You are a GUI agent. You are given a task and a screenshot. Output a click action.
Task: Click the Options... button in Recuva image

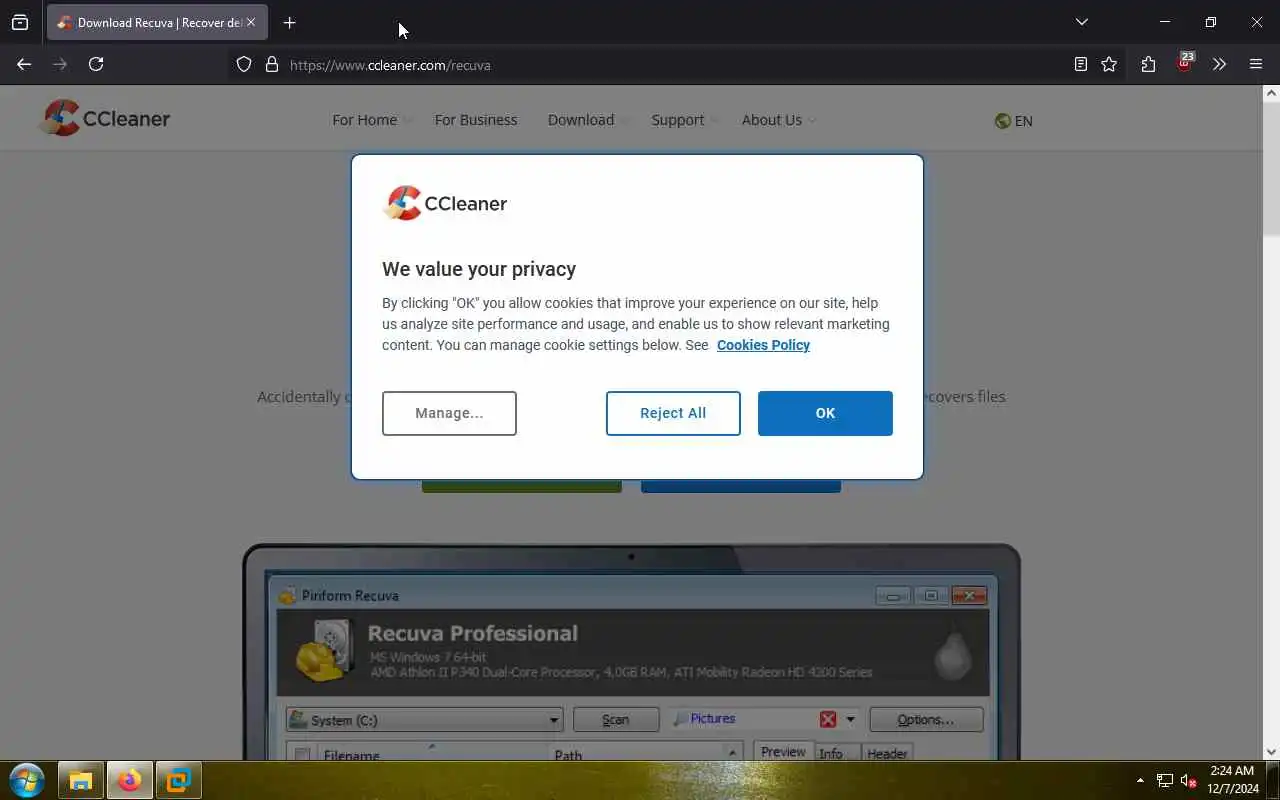click(926, 720)
